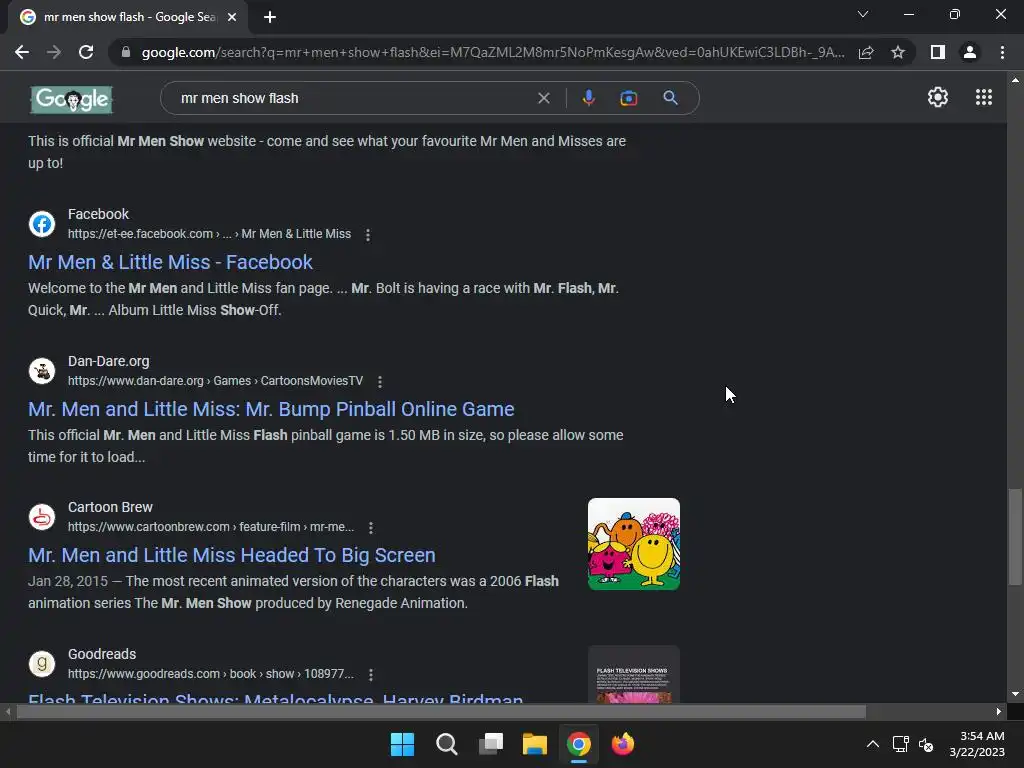1024x768 pixels.
Task: Select the mr men show flash tab
Action: click(x=128, y=17)
